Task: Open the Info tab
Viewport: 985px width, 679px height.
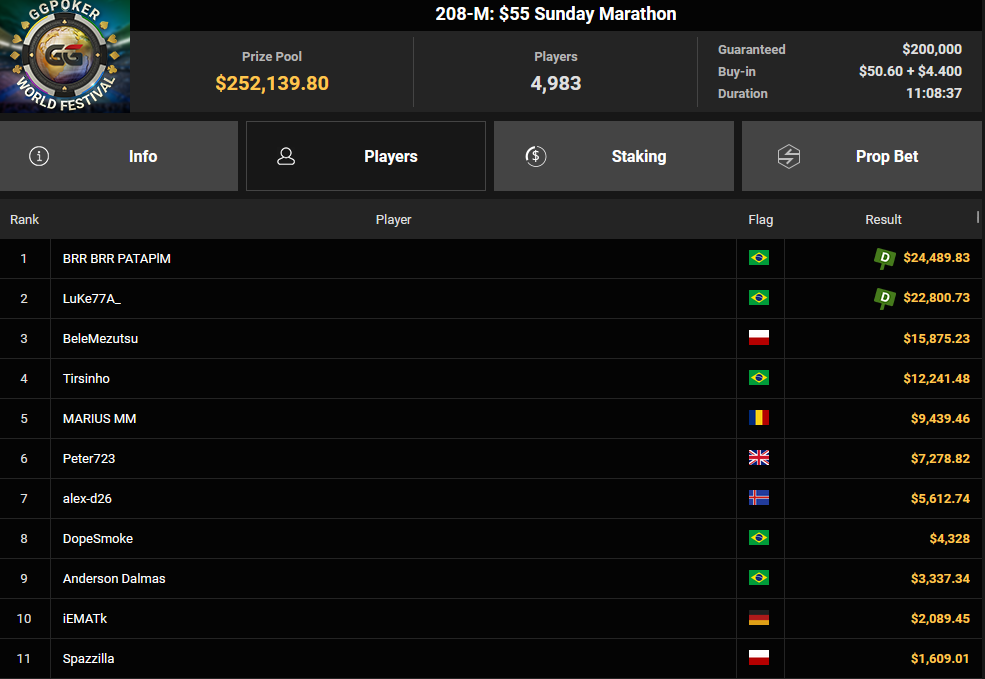Action: (119, 156)
